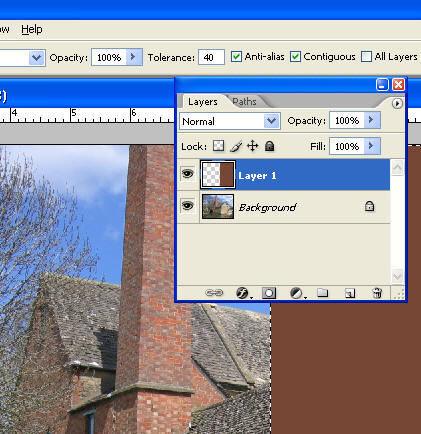Click the delete layer trash icon

377,293
